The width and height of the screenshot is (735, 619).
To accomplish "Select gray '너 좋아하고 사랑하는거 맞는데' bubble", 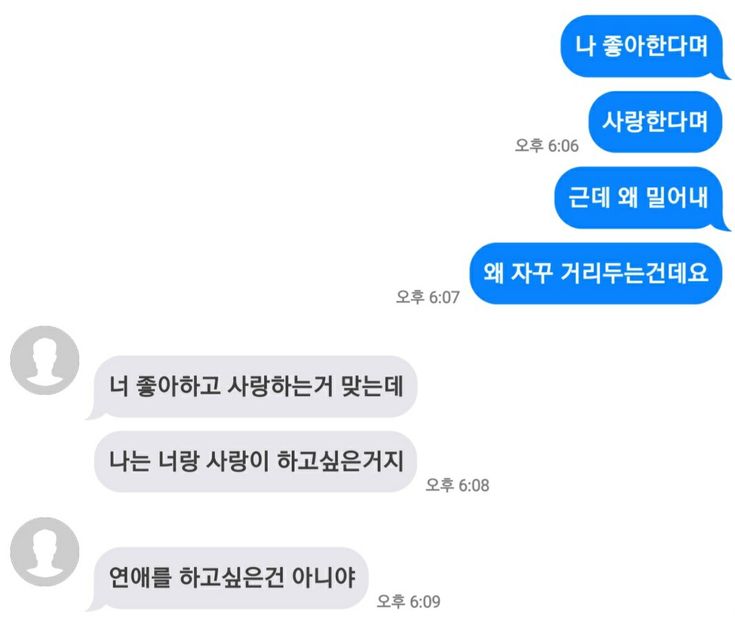I will click(255, 386).
